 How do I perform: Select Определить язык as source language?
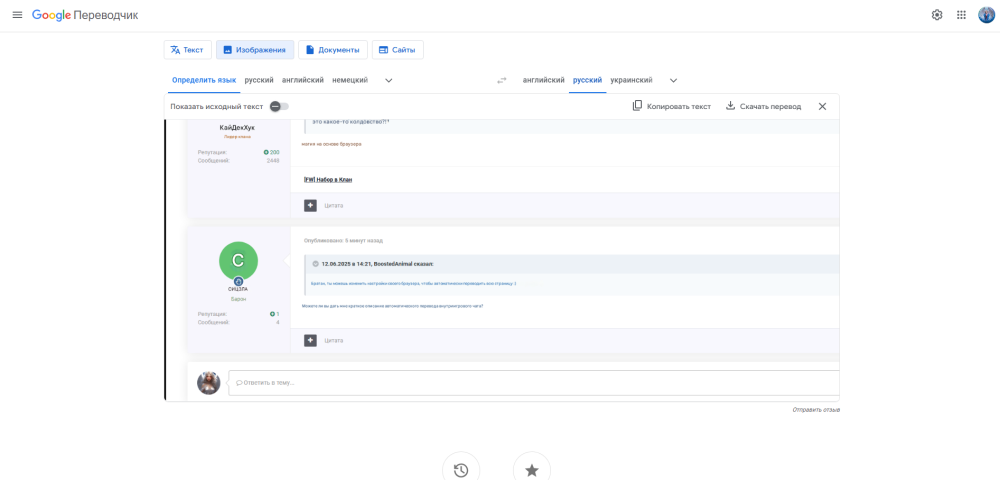(204, 80)
